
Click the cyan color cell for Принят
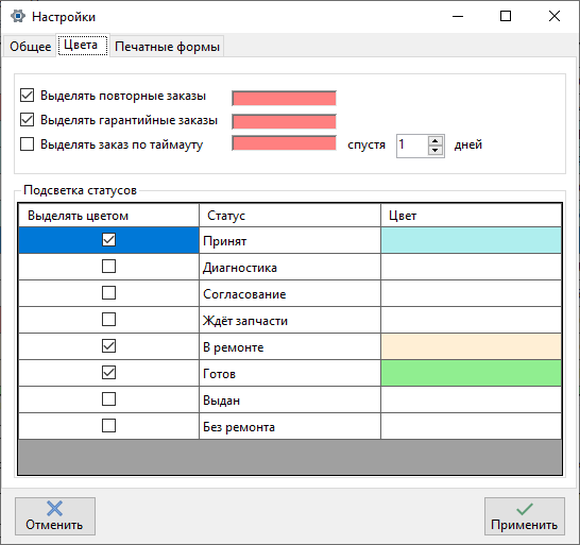(x=471, y=240)
